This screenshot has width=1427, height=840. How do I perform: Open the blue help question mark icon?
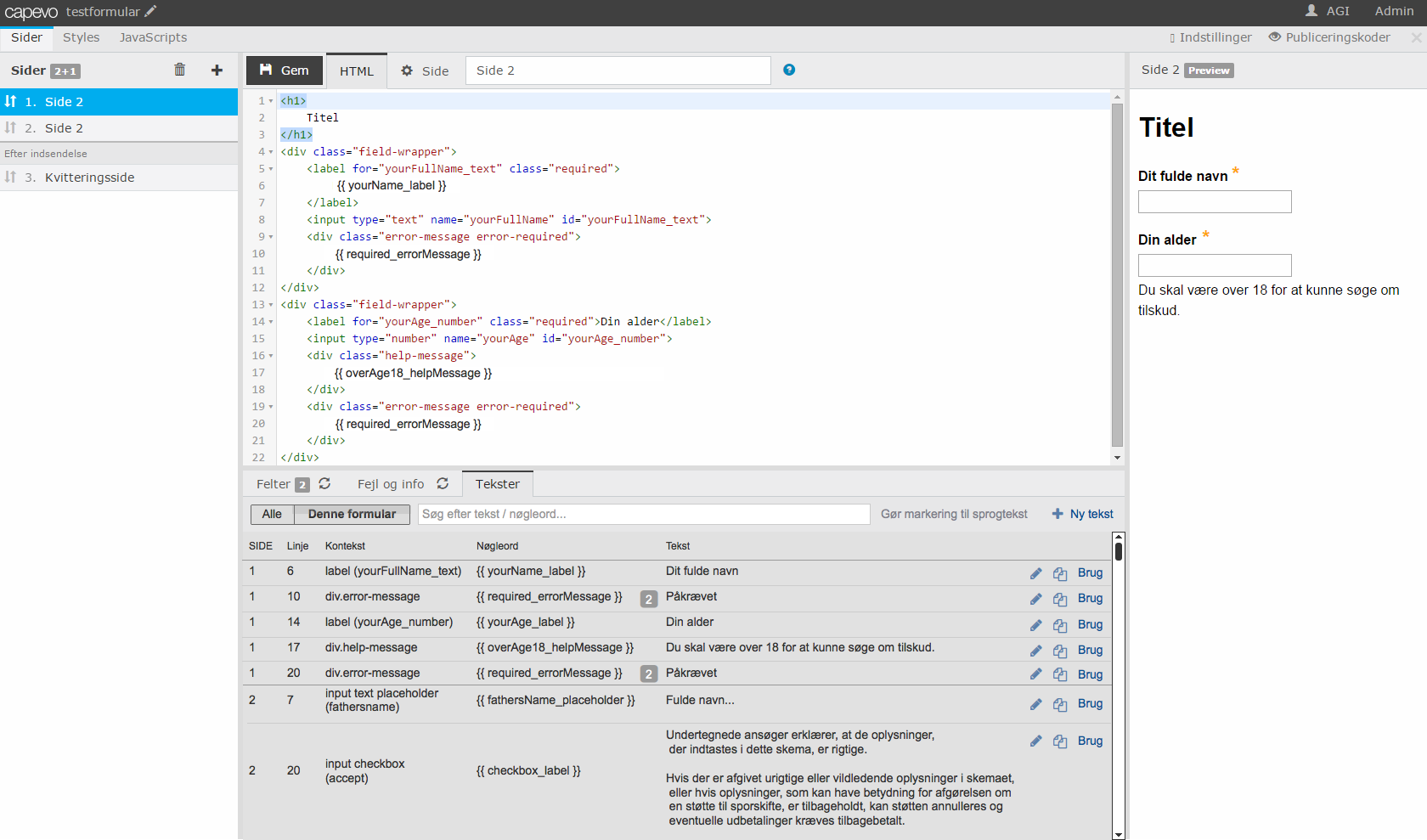click(789, 70)
